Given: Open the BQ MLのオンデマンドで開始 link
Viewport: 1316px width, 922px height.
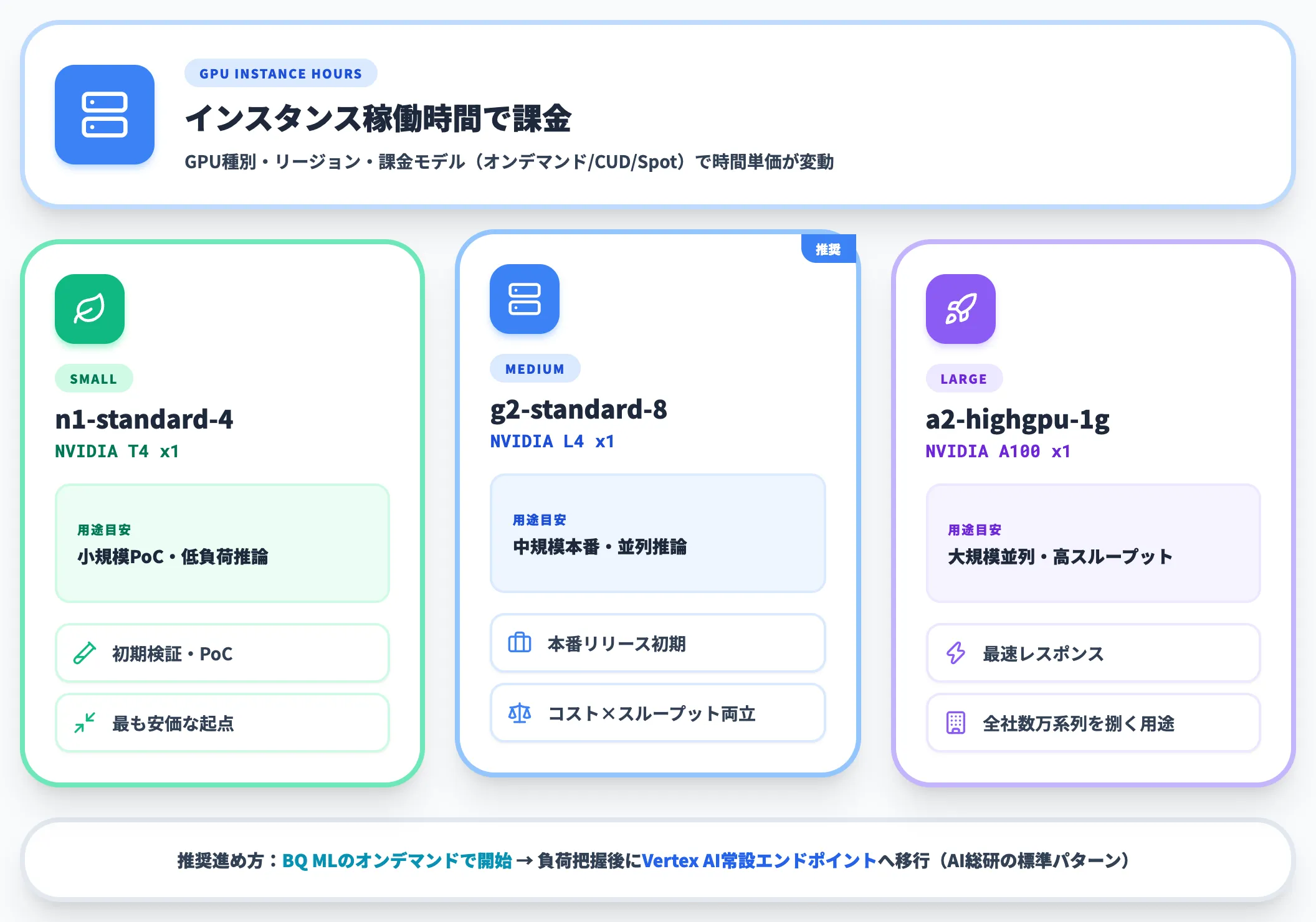Looking at the screenshot, I should (x=397, y=861).
